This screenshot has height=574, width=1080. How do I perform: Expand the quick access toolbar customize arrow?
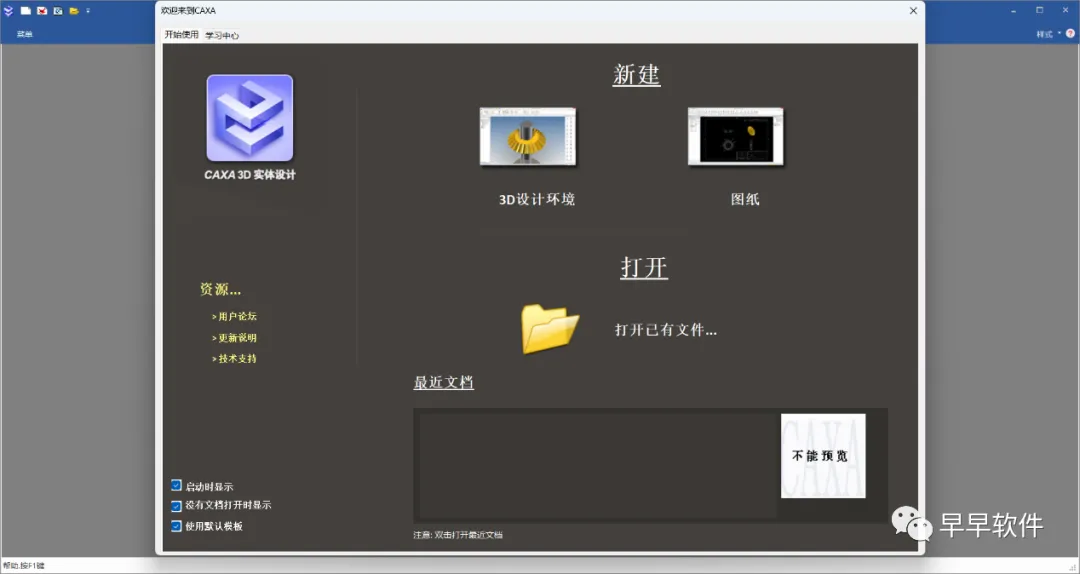click(x=88, y=11)
